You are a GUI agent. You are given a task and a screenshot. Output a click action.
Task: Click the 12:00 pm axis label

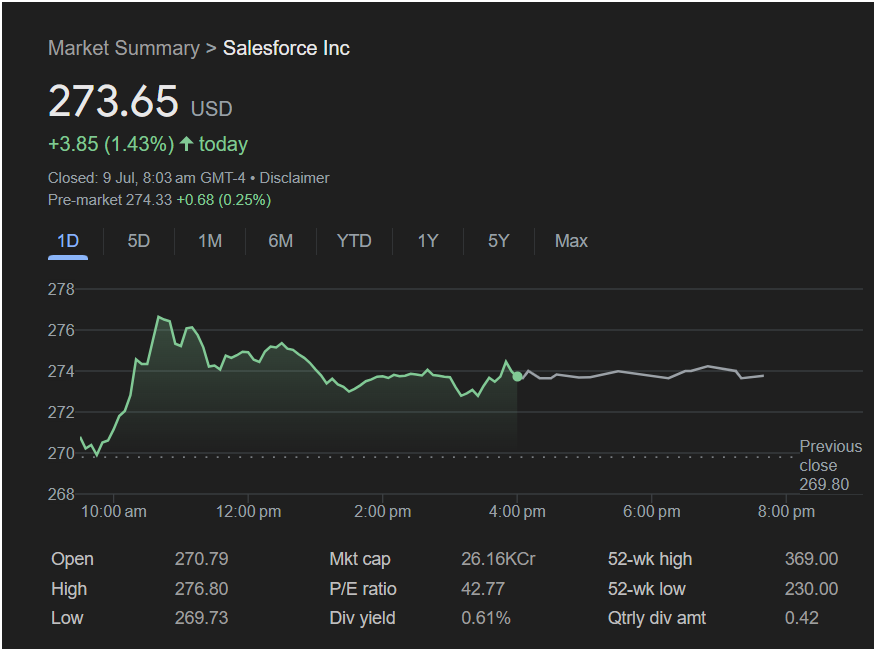tap(249, 511)
